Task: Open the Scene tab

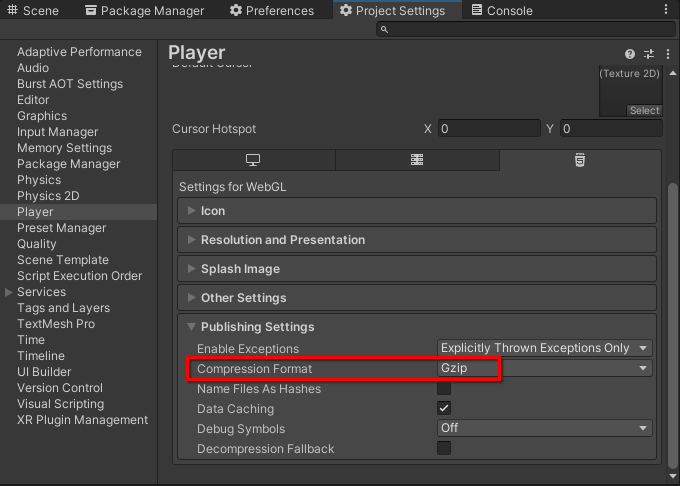Action: (33, 10)
